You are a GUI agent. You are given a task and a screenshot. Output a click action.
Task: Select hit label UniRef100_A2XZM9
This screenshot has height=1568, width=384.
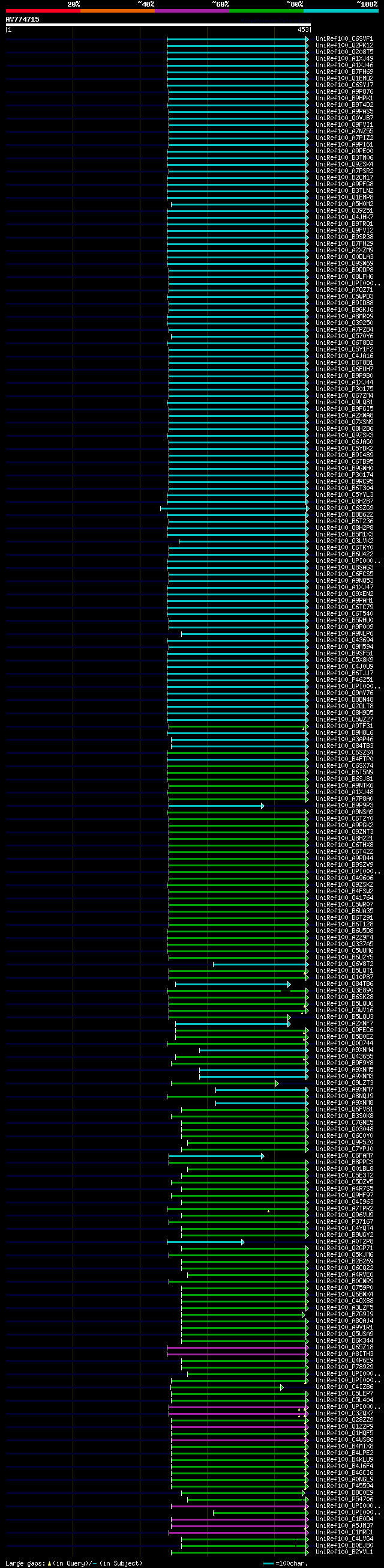(344, 250)
